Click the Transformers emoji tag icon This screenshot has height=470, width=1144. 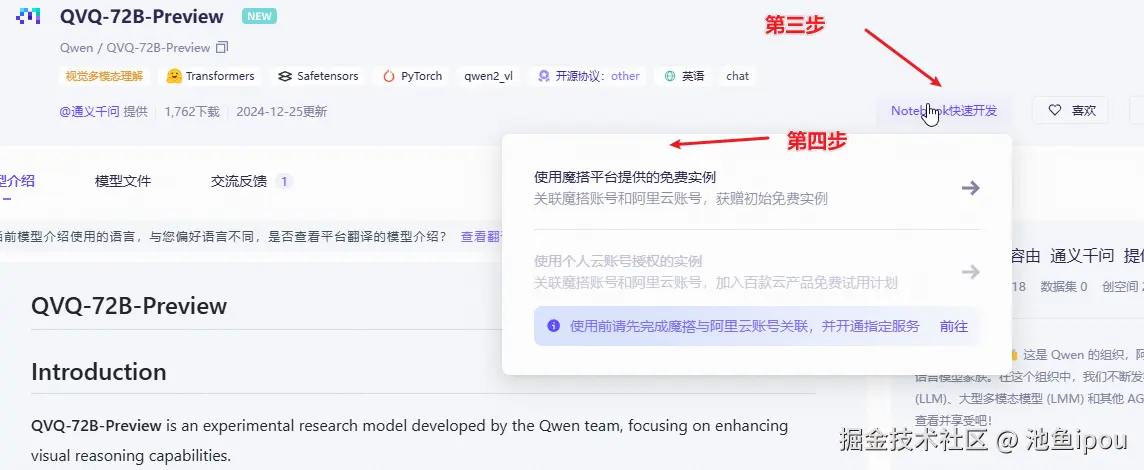coord(174,76)
